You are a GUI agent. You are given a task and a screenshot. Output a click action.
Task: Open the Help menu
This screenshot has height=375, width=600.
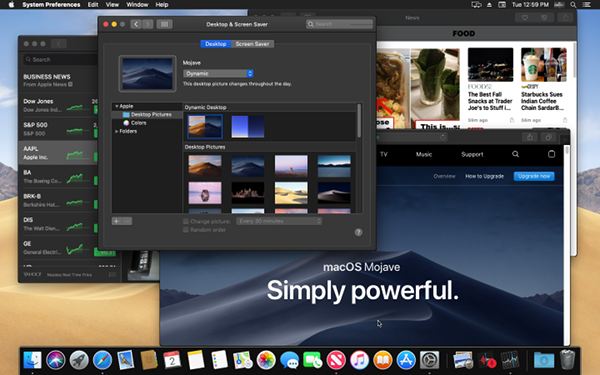[162, 5]
